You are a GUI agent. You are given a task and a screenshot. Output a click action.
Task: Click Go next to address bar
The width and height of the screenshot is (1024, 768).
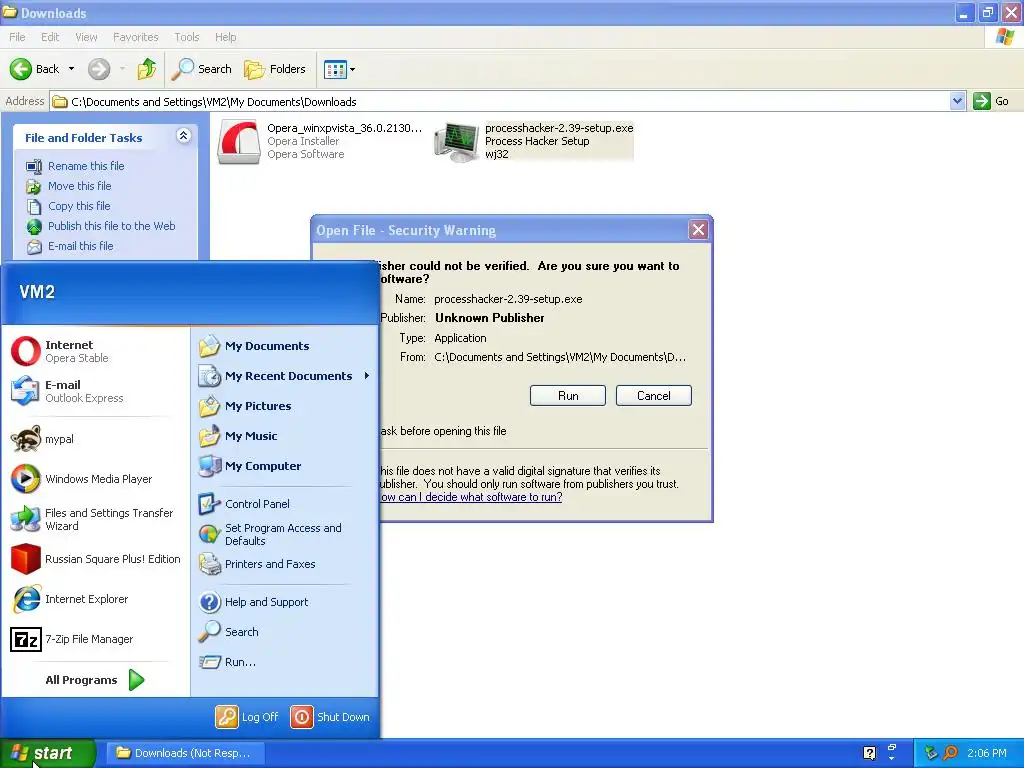coord(992,101)
